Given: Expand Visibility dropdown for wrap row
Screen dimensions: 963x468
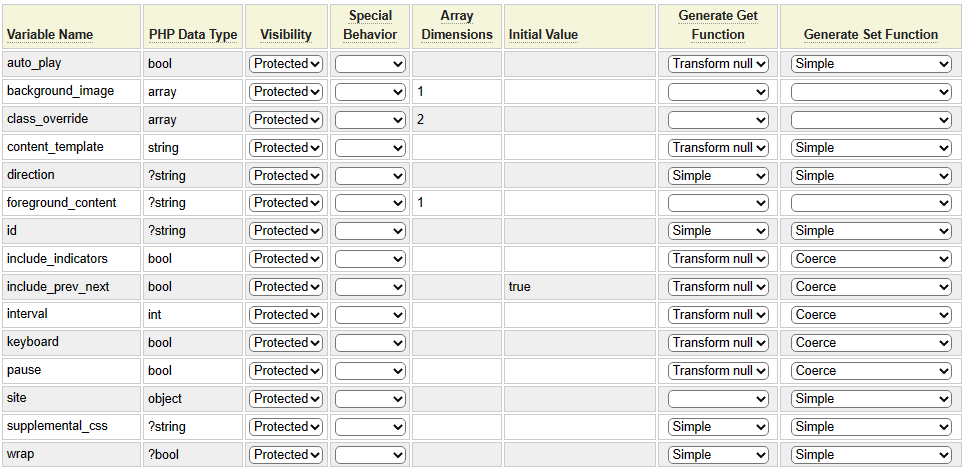Looking at the screenshot, I should (x=286, y=455).
